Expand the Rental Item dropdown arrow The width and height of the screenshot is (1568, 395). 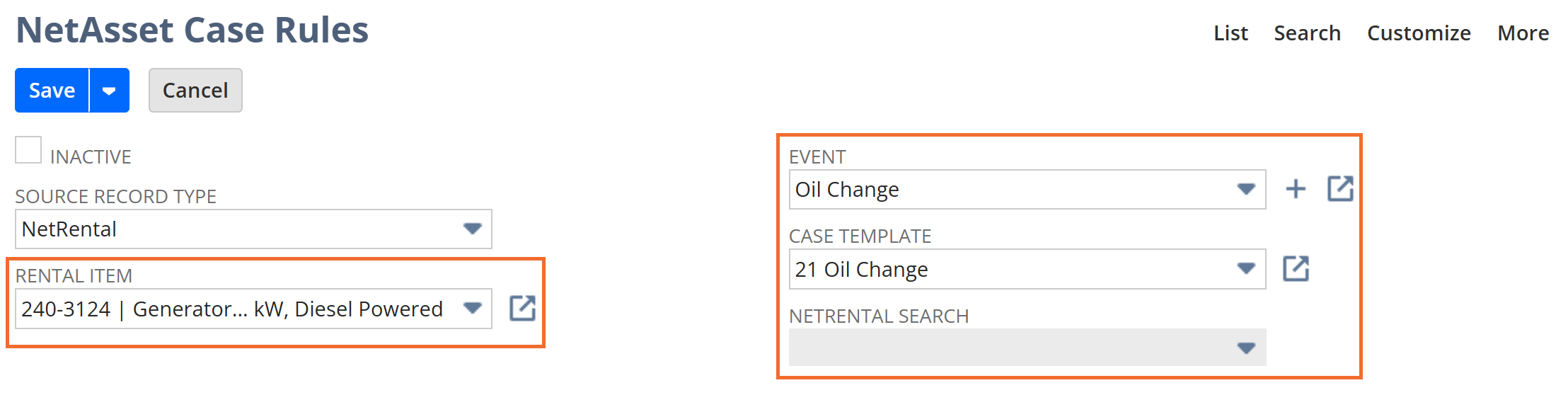[x=472, y=309]
